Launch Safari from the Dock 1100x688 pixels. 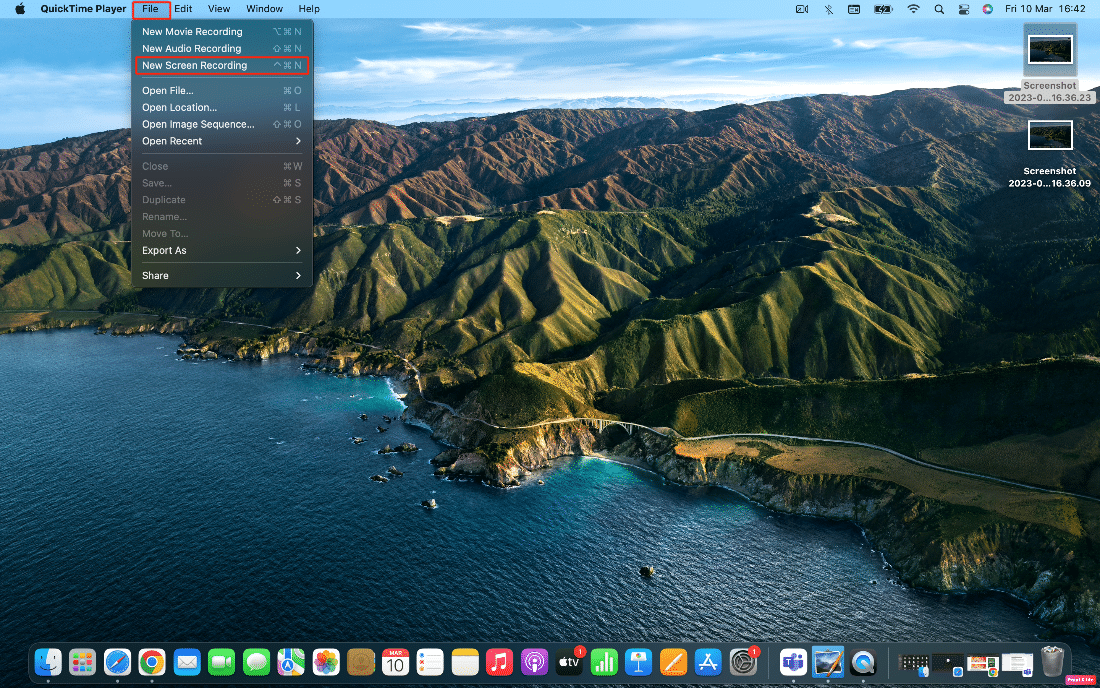click(x=117, y=662)
